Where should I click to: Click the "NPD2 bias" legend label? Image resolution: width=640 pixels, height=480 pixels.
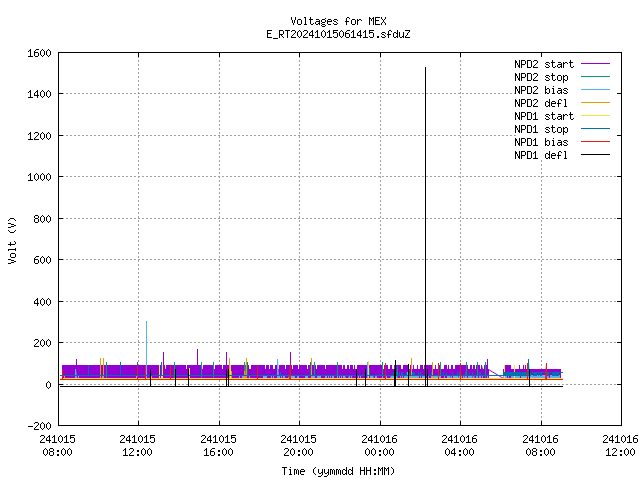(x=541, y=90)
